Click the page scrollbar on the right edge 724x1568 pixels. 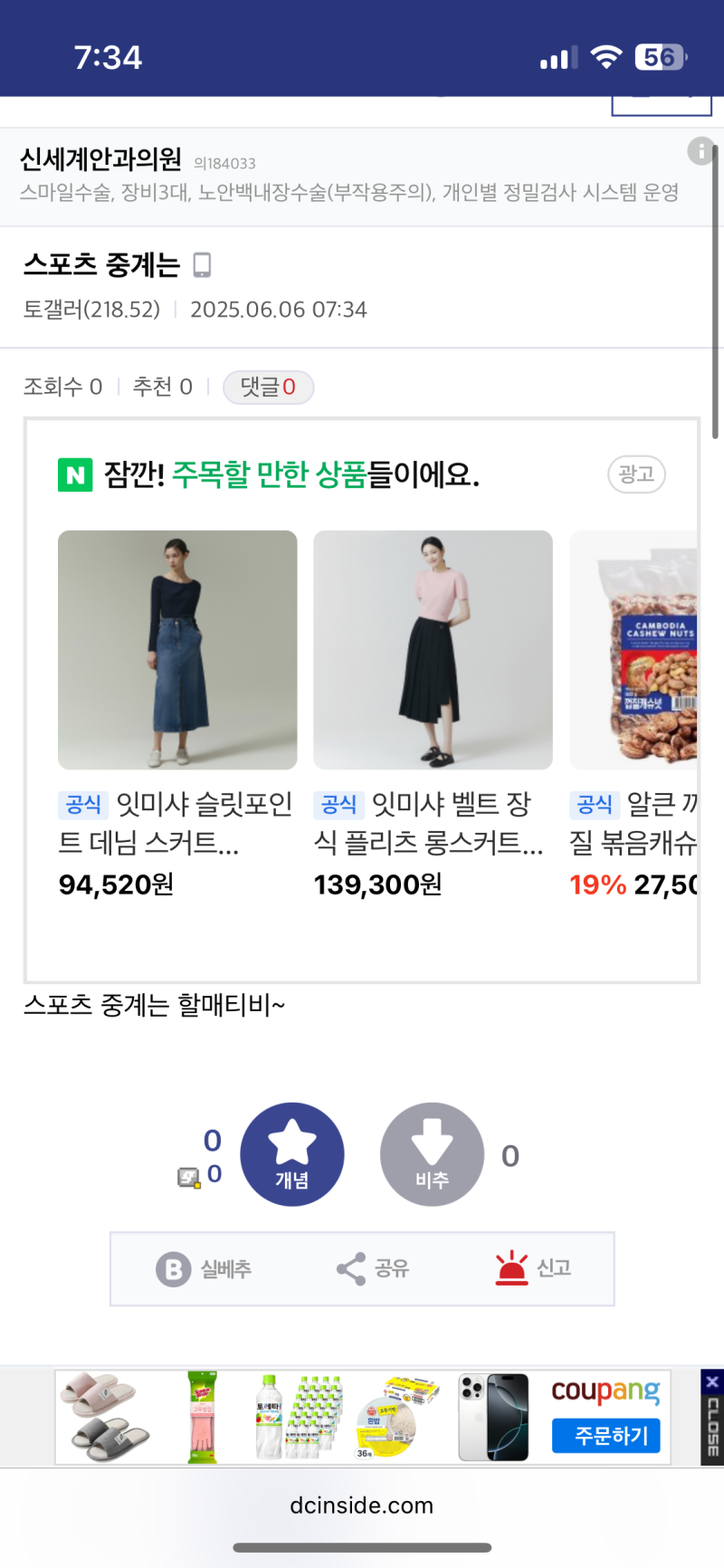715,290
